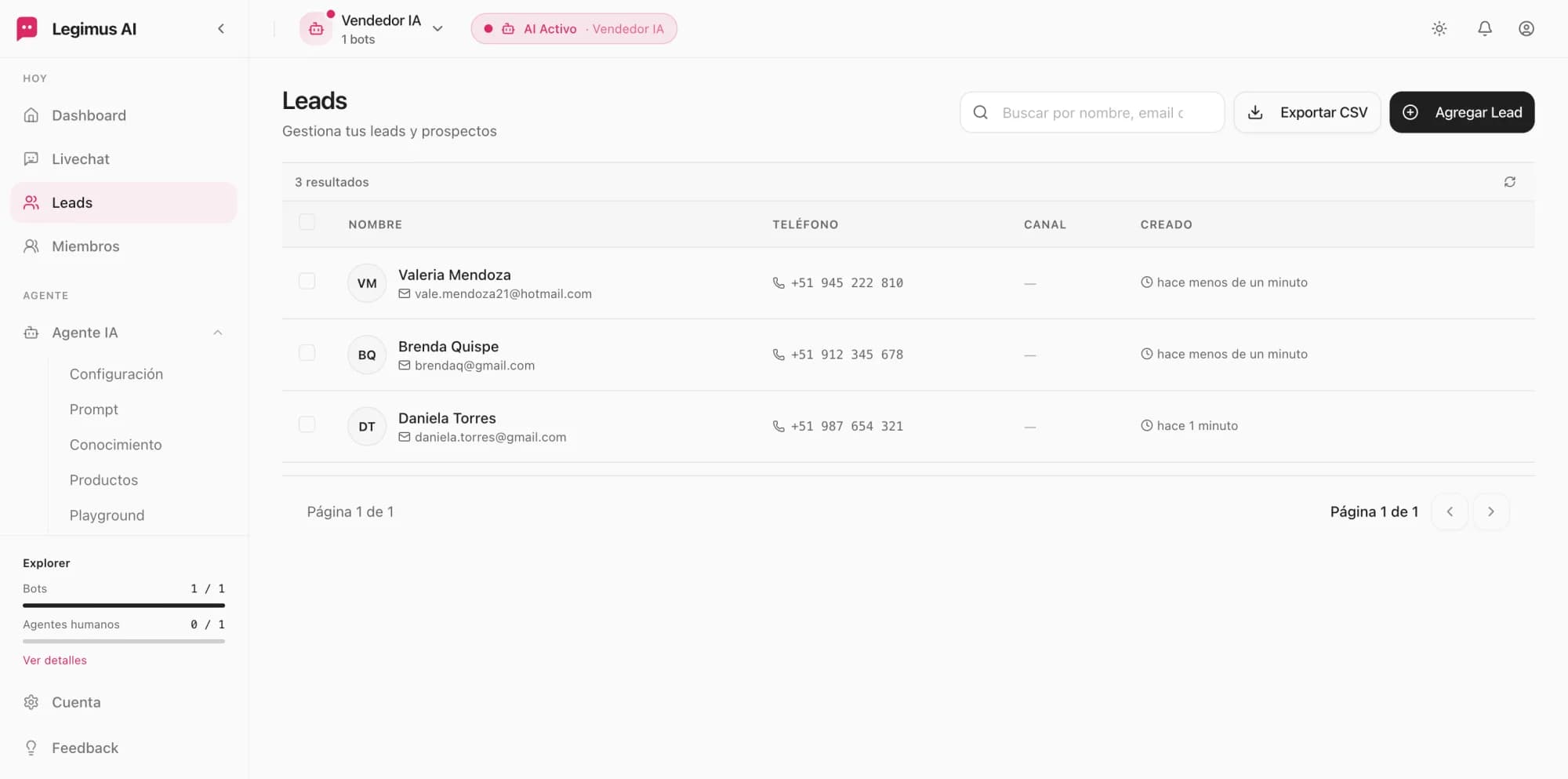
Task: Open Cuenta settings
Action: pyautogui.click(x=124, y=702)
